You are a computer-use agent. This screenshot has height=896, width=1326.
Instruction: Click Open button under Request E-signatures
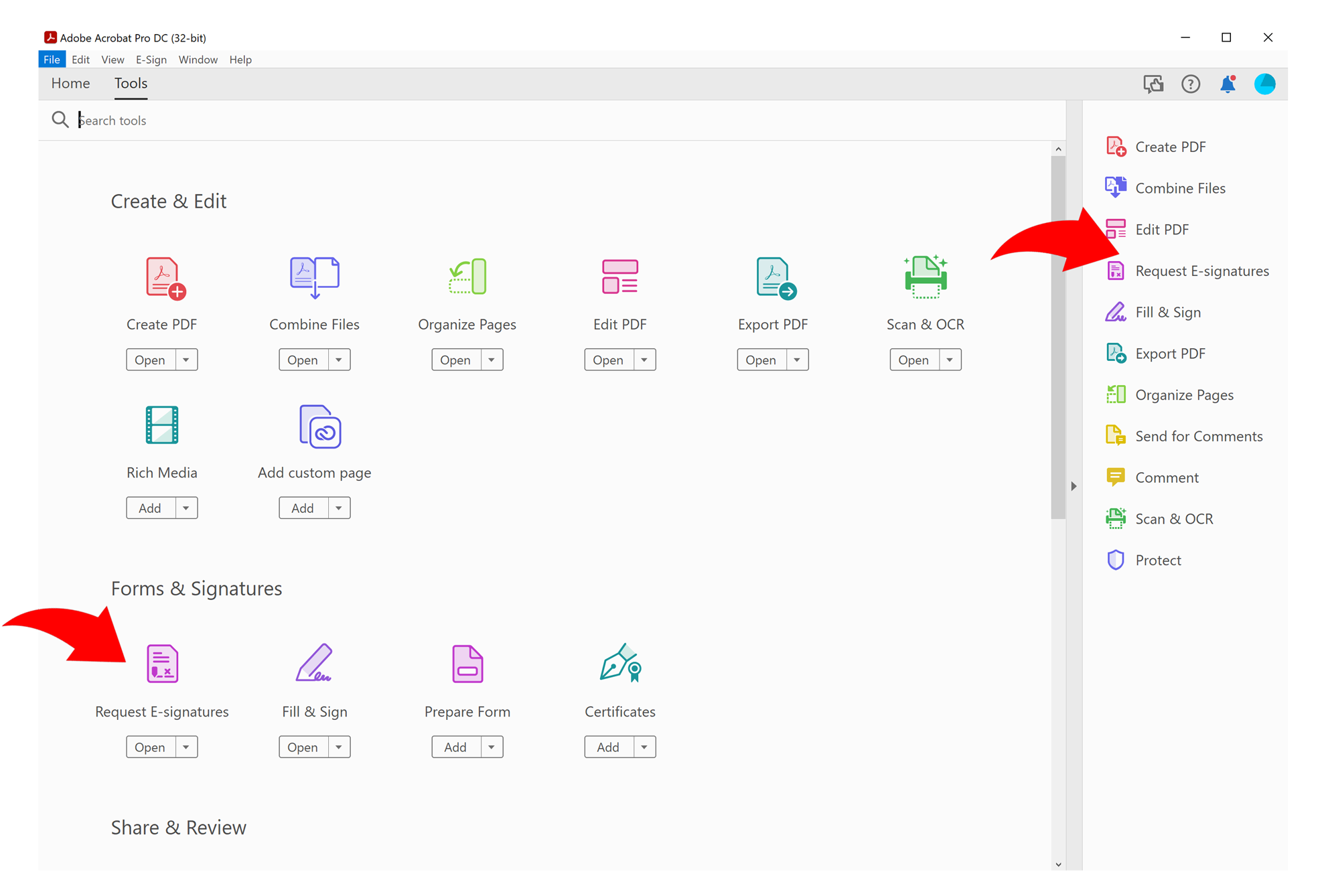tap(151, 747)
